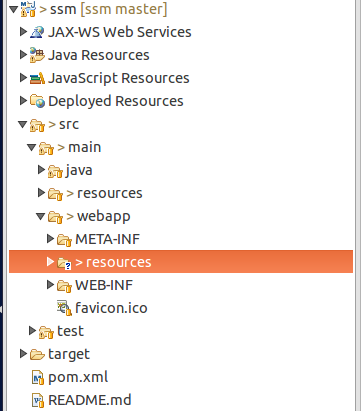Click the untracked resources folder question-mark icon

tap(64, 263)
